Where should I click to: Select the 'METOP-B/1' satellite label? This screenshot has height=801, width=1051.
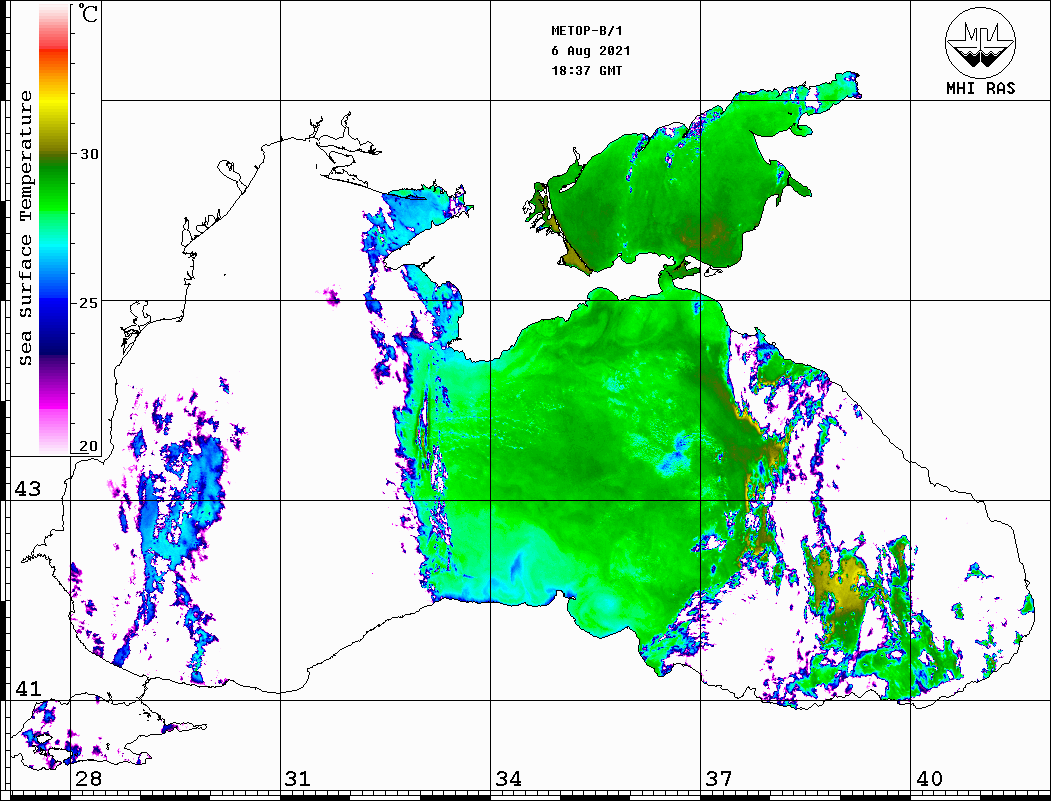pos(586,31)
